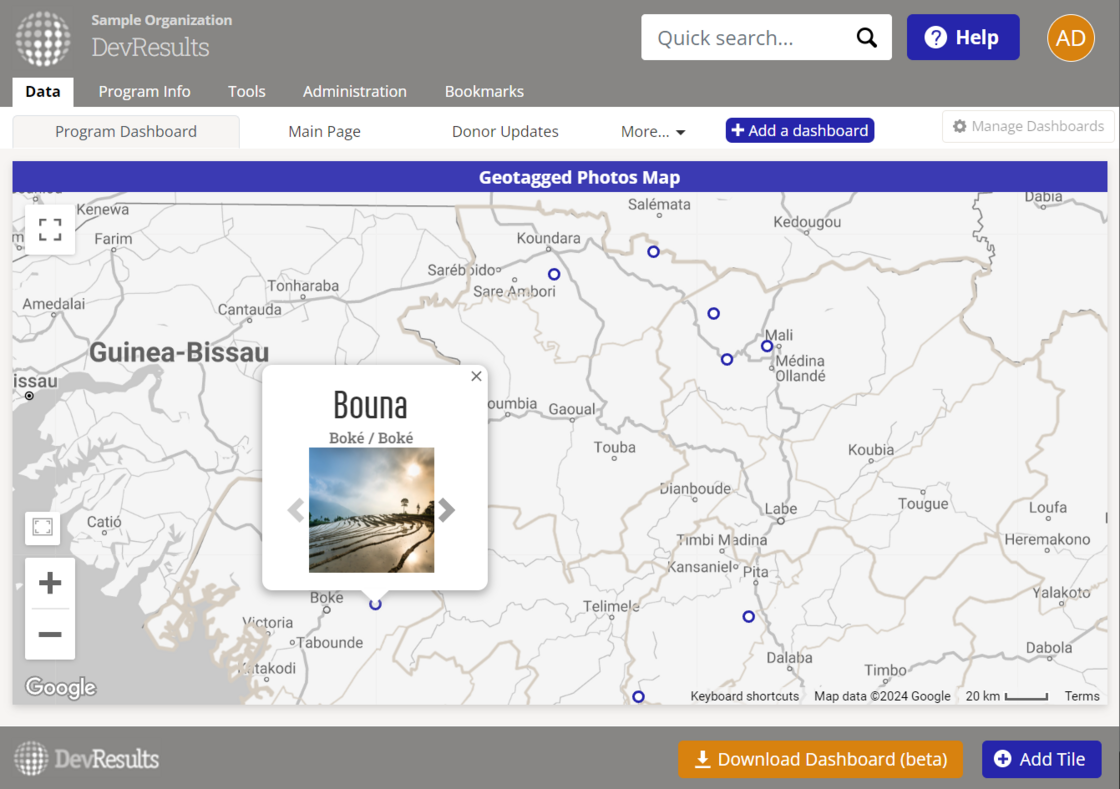Viewport: 1120px width, 789px height.
Task: Click the Google logo on the map
Action: 59,687
